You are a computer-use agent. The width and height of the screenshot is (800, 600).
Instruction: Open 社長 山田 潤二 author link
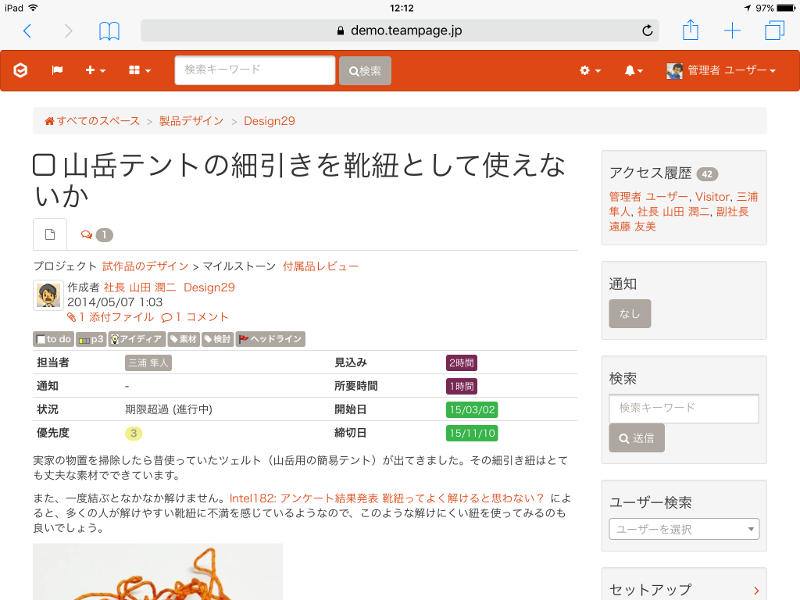pyautogui.click(x=140, y=288)
